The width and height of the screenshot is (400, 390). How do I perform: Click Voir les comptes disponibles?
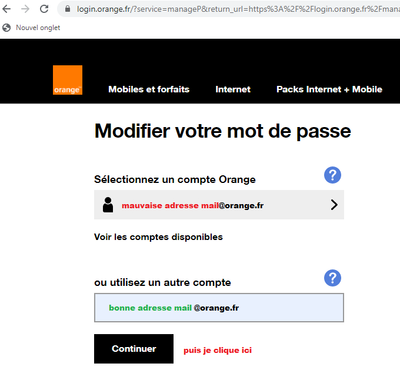158,237
